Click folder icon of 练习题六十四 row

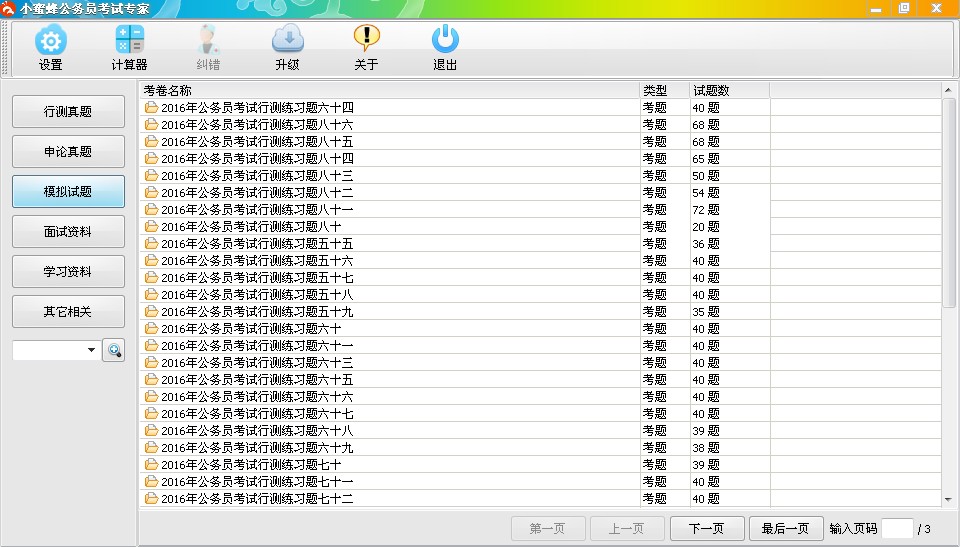[x=151, y=108]
